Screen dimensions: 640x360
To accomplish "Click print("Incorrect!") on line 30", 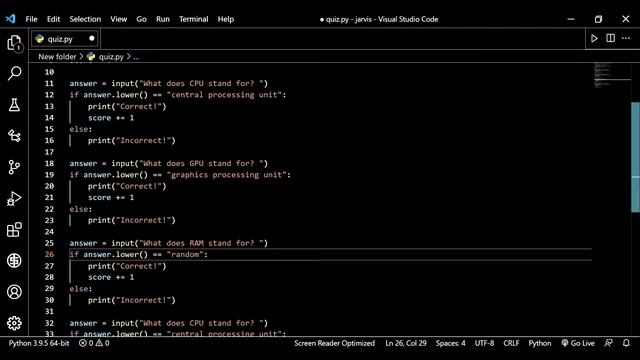I will pos(131,300).
